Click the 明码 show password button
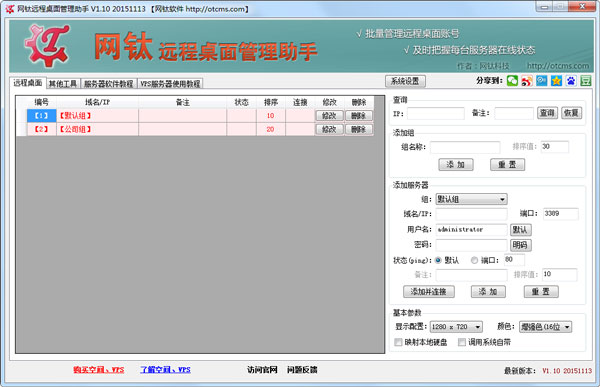Viewport: 600px width, 387px height. pos(520,245)
